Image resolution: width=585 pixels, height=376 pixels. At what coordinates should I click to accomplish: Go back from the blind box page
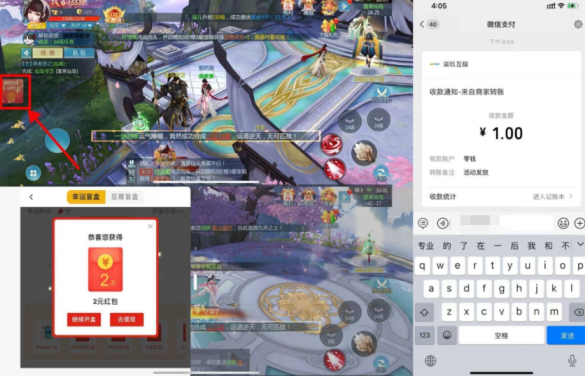31,197
